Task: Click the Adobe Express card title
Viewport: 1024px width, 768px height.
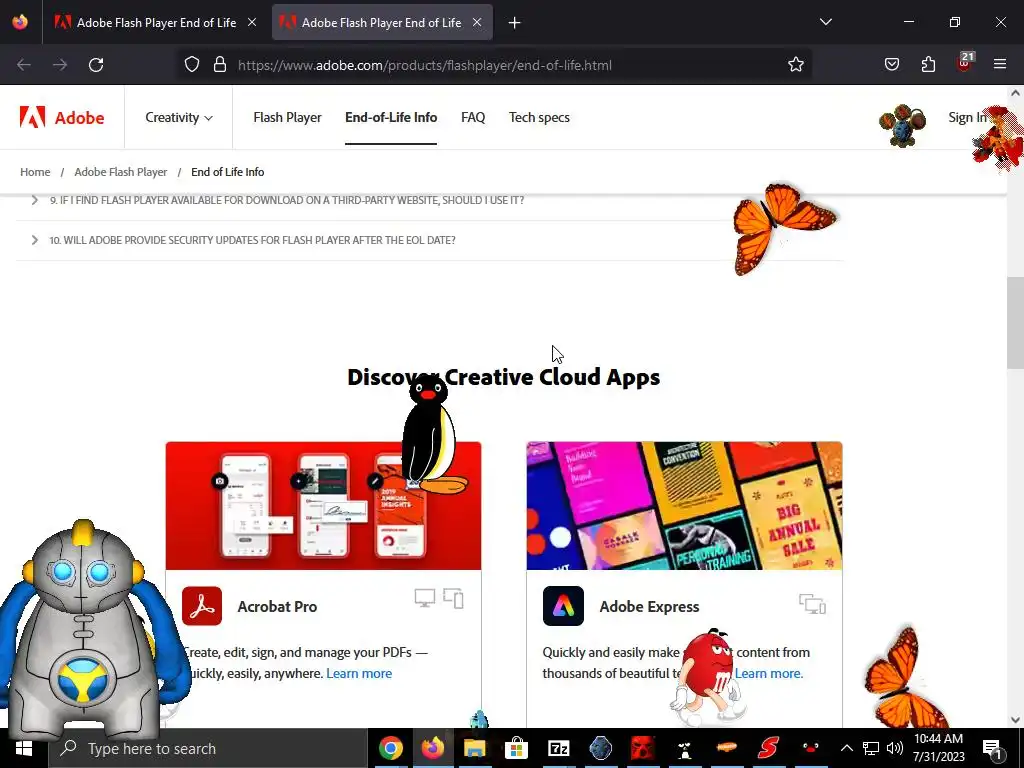Action: click(649, 607)
